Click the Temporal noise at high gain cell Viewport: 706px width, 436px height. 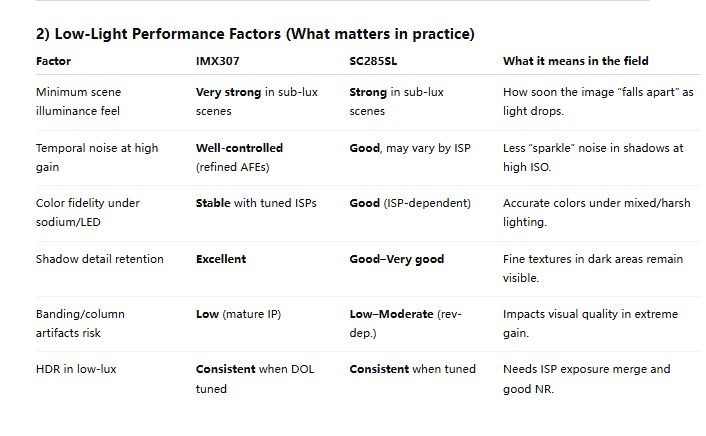coord(97,157)
